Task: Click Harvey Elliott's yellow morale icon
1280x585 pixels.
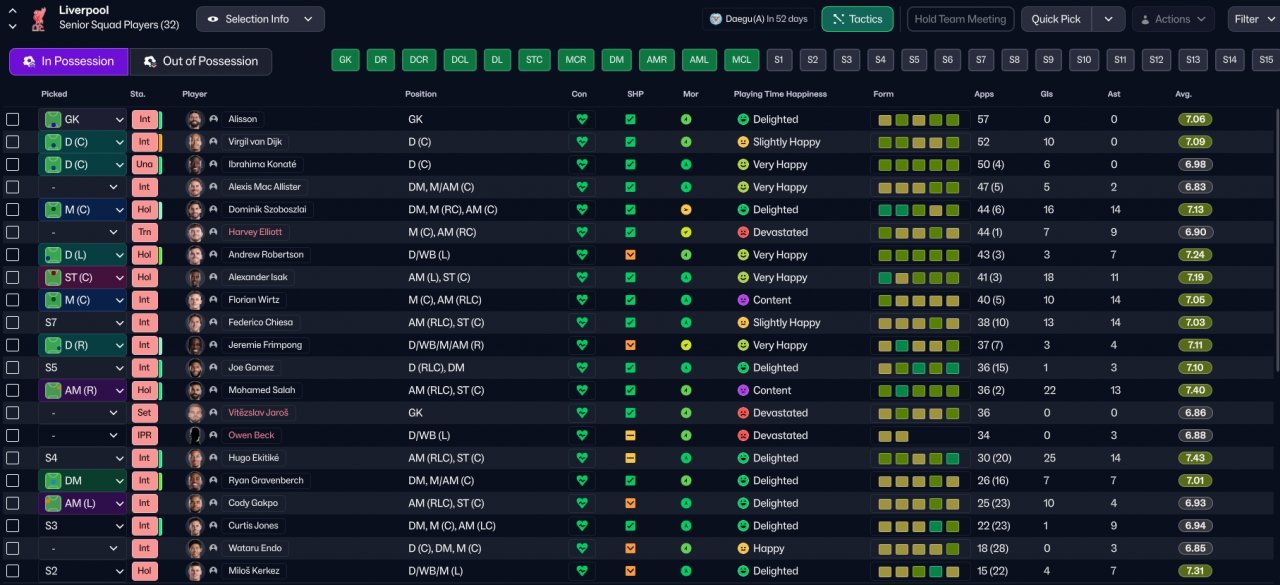Action: click(x=686, y=232)
